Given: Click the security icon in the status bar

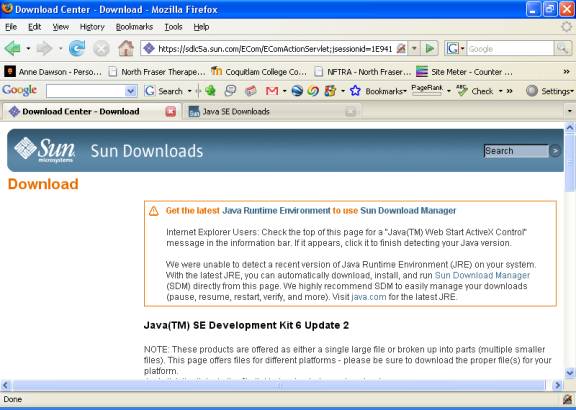Looking at the screenshot, I should [568, 399].
